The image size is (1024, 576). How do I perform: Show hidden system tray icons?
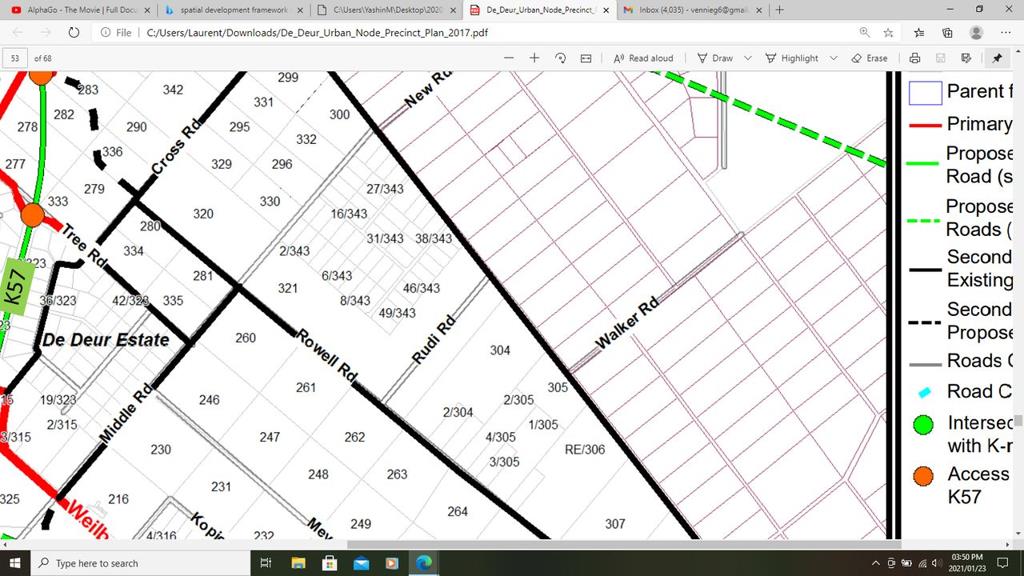tap(877, 563)
